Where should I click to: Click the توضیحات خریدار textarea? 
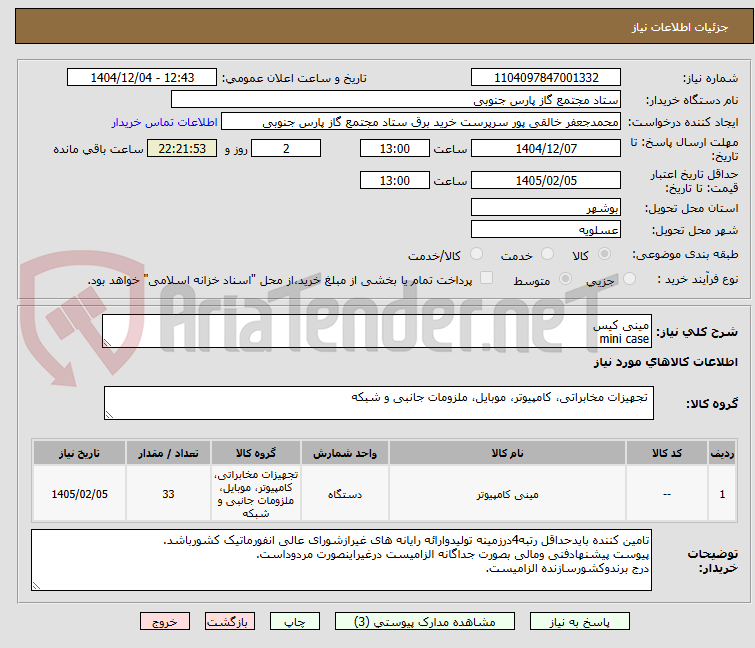341,560
